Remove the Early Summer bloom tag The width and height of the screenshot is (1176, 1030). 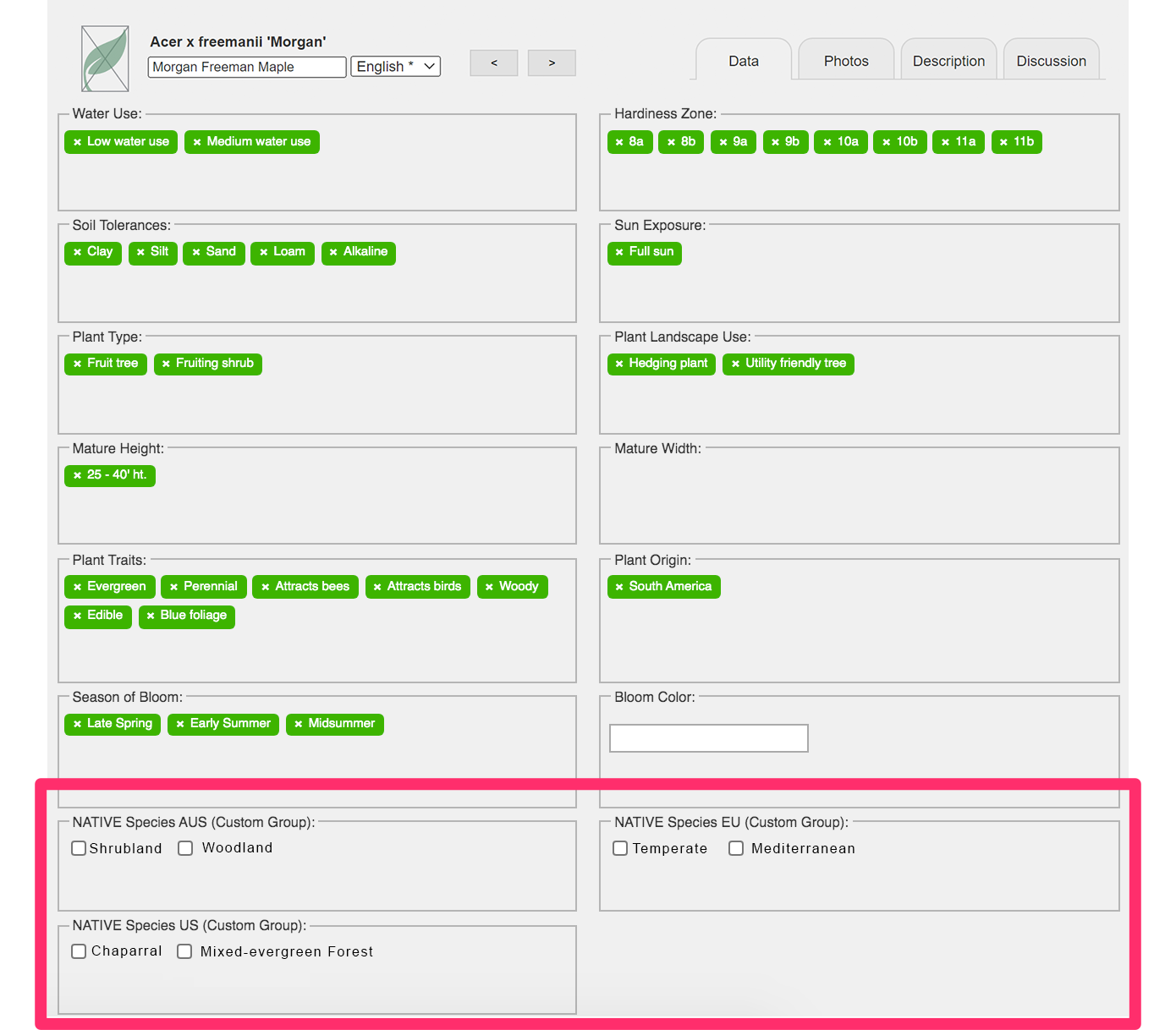180,724
